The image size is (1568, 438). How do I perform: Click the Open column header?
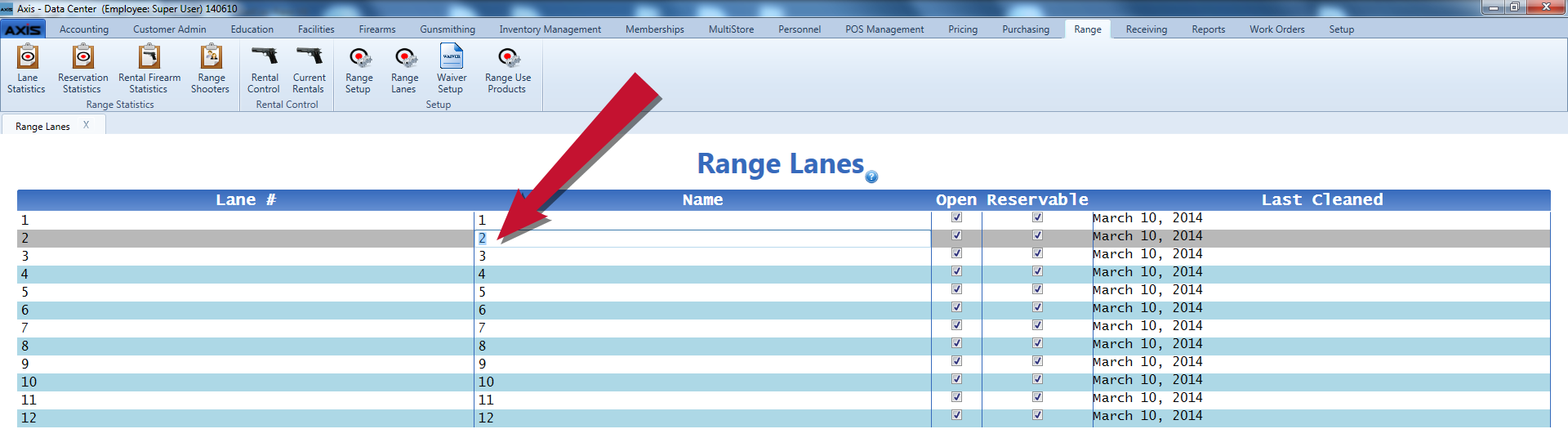[956, 200]
